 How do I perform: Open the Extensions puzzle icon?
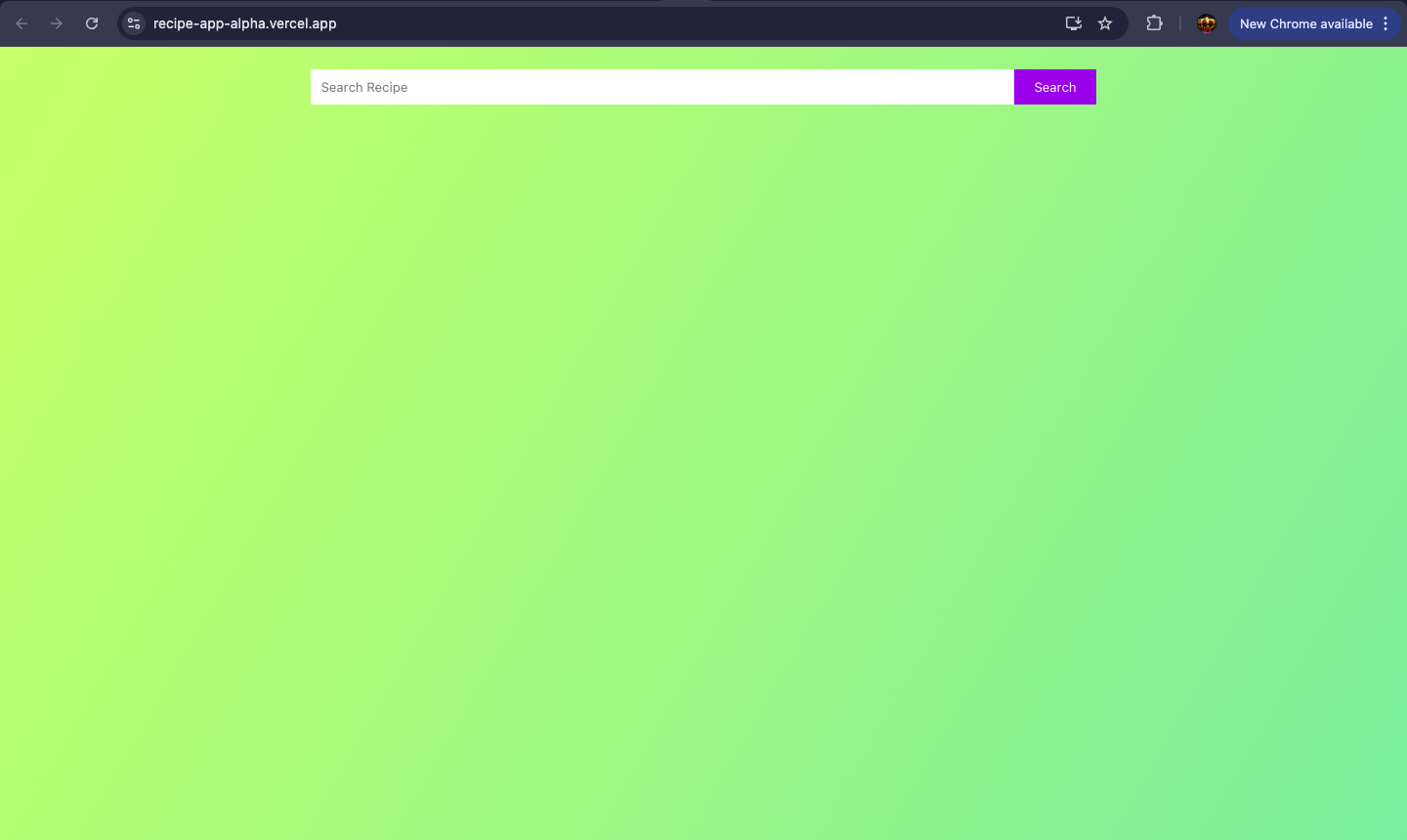1154,23
